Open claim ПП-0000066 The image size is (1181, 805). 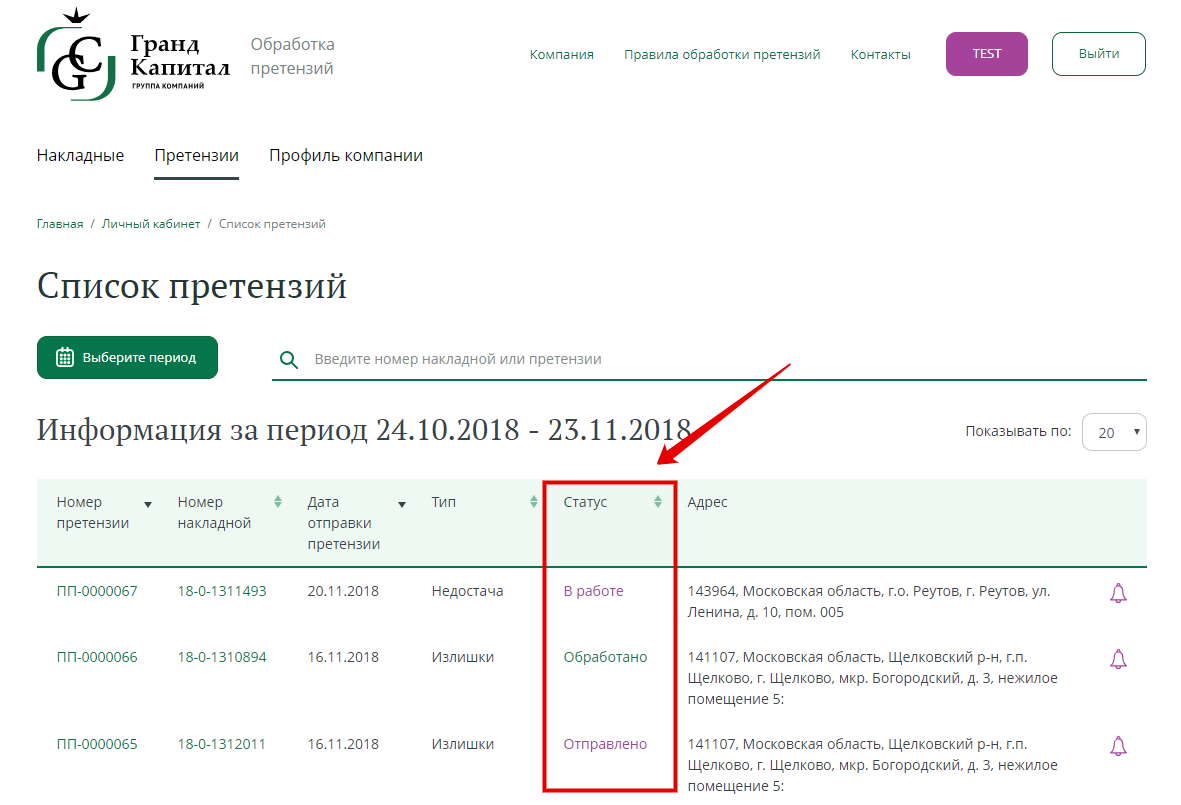[x=97, y=657]
